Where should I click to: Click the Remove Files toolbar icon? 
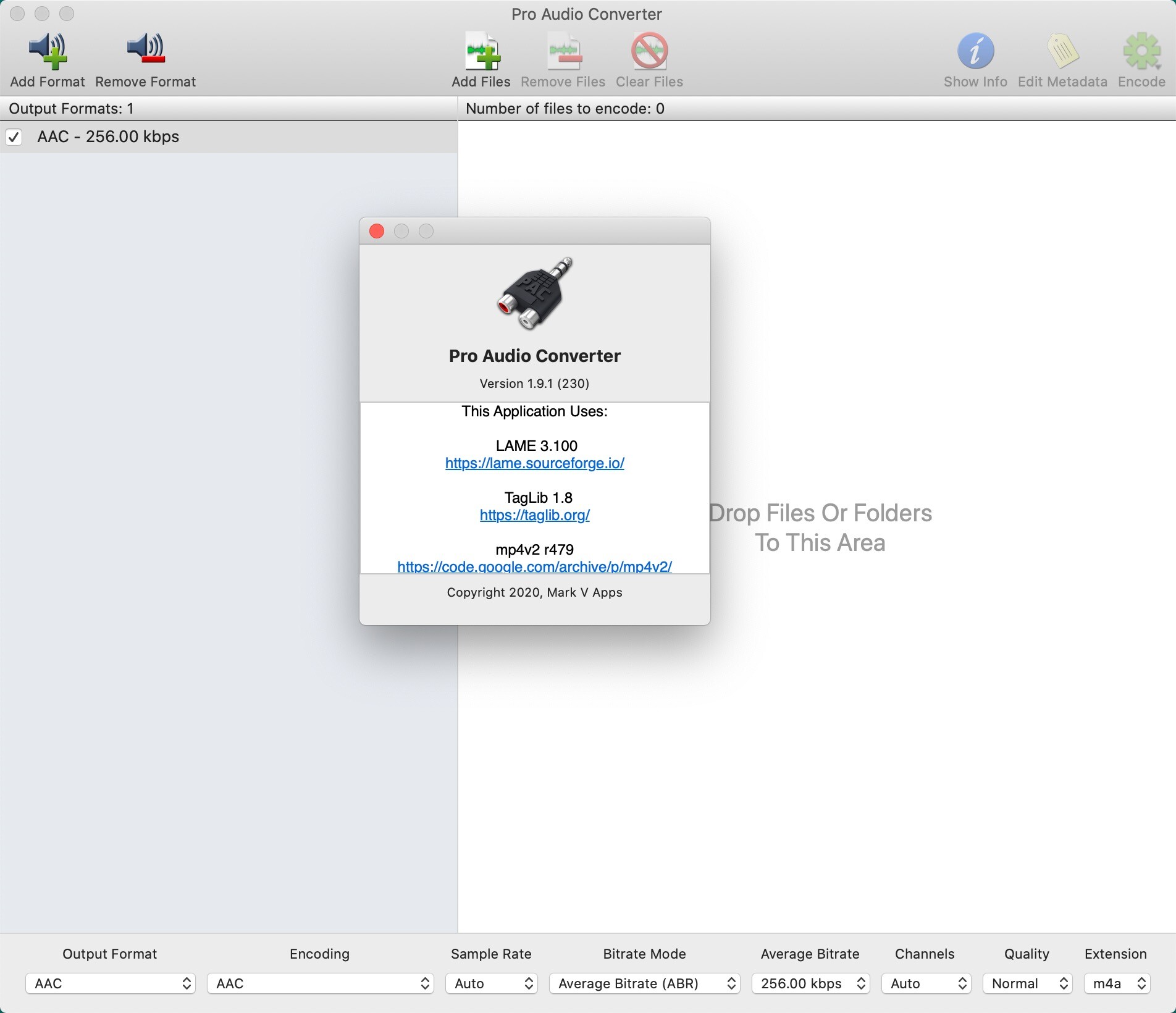[x=563, y=51]
